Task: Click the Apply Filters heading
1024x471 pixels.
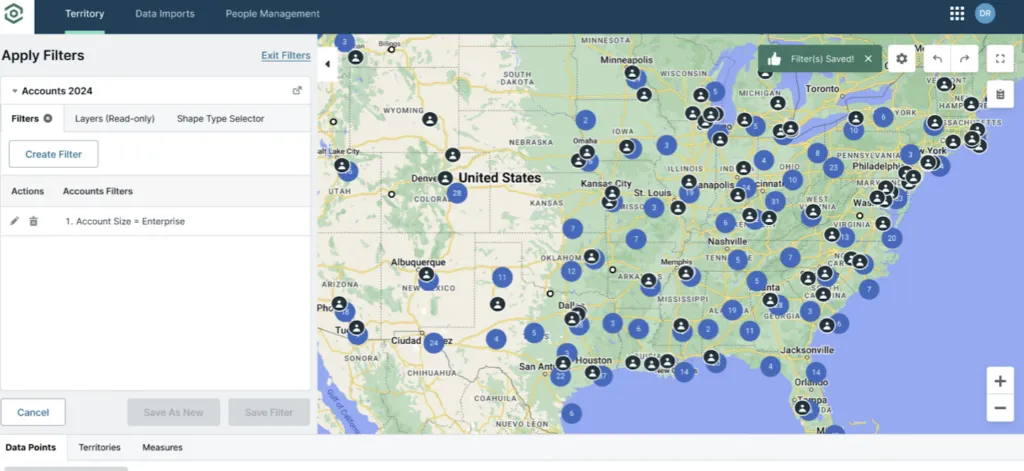Action: [x=43, y=56]
